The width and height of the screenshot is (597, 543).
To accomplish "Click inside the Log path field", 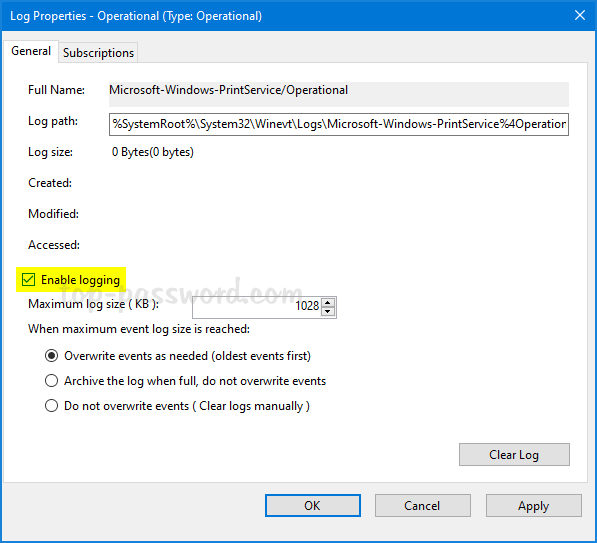I will click(339, 124).
